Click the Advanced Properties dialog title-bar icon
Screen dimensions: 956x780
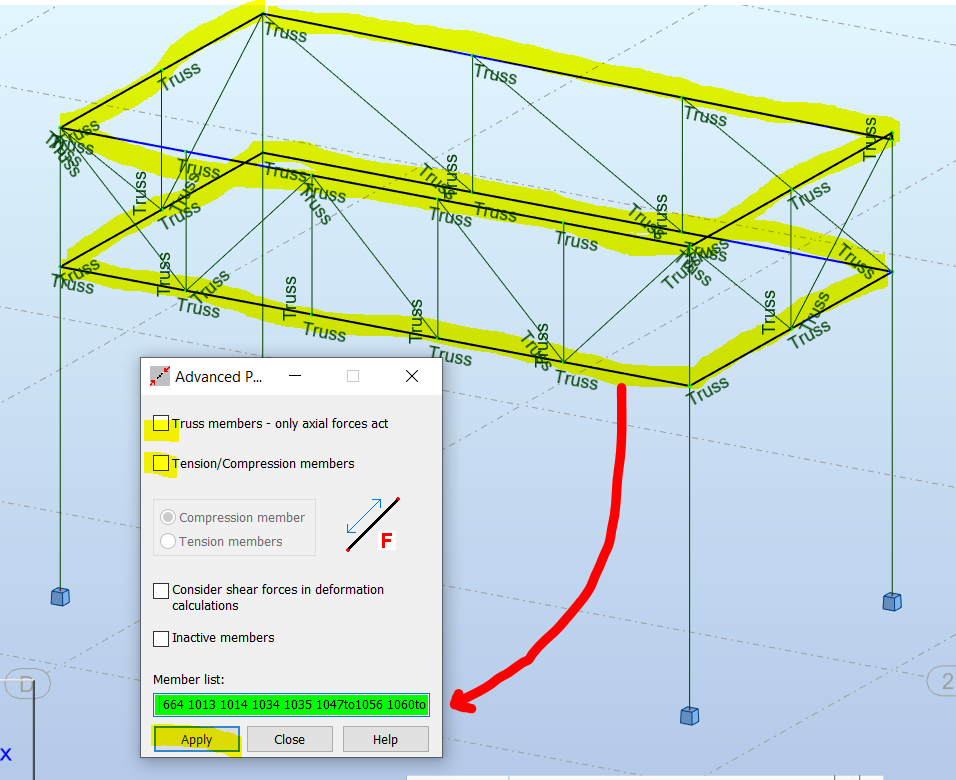coord(160,376)
